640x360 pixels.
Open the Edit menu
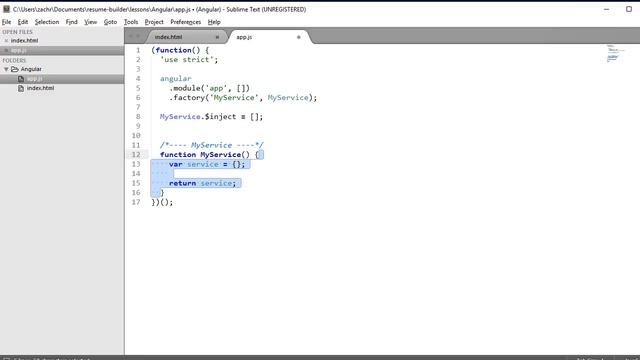point(23,22)
